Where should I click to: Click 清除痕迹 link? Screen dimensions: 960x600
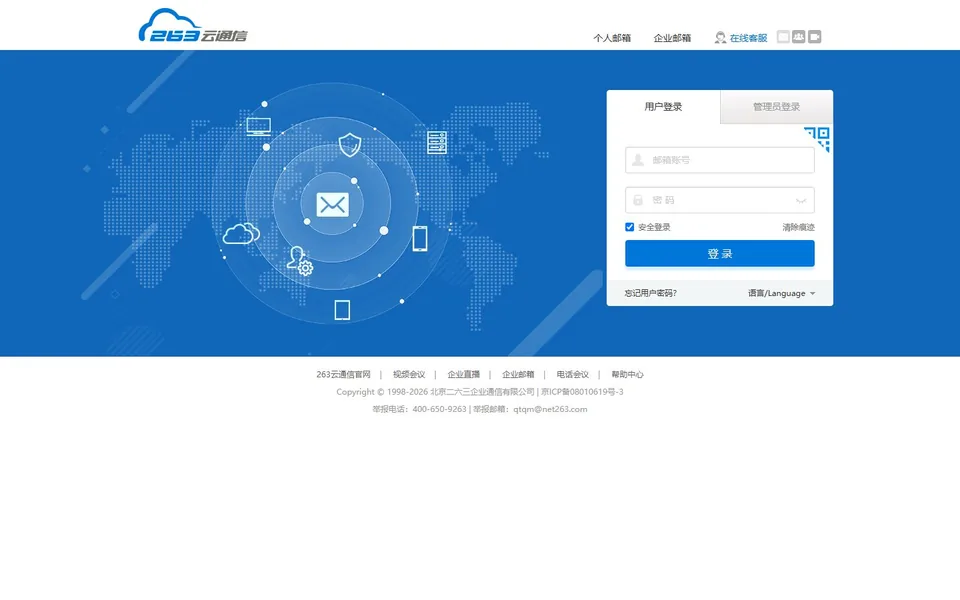(x=798, y=227)
